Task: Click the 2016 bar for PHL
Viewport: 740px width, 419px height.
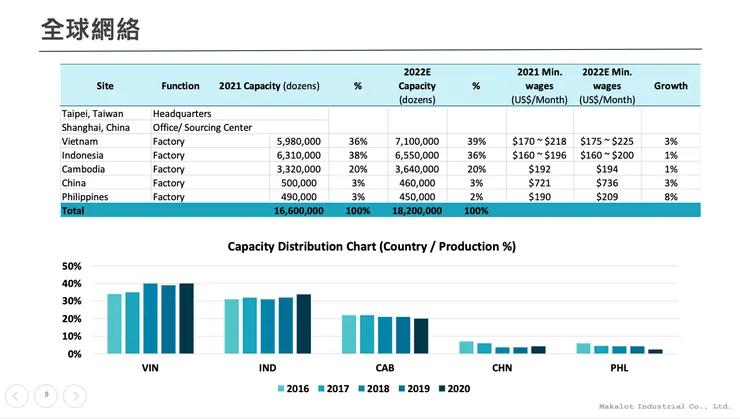Action: [583, 349]
